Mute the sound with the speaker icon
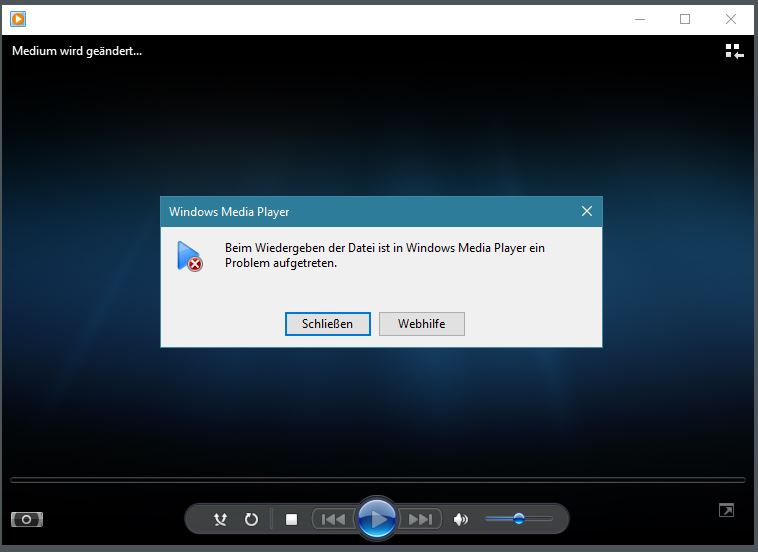 [460, 520]
